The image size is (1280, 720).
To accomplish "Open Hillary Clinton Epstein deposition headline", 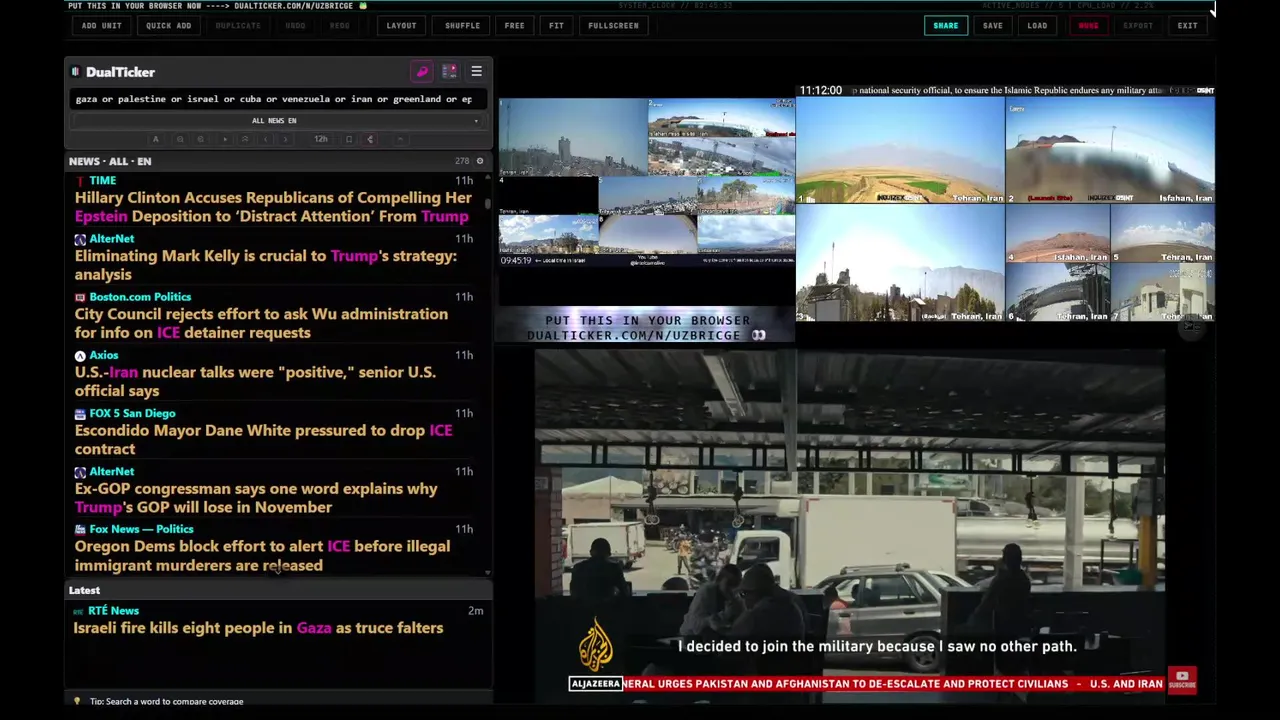I will [x=273, y=207].
